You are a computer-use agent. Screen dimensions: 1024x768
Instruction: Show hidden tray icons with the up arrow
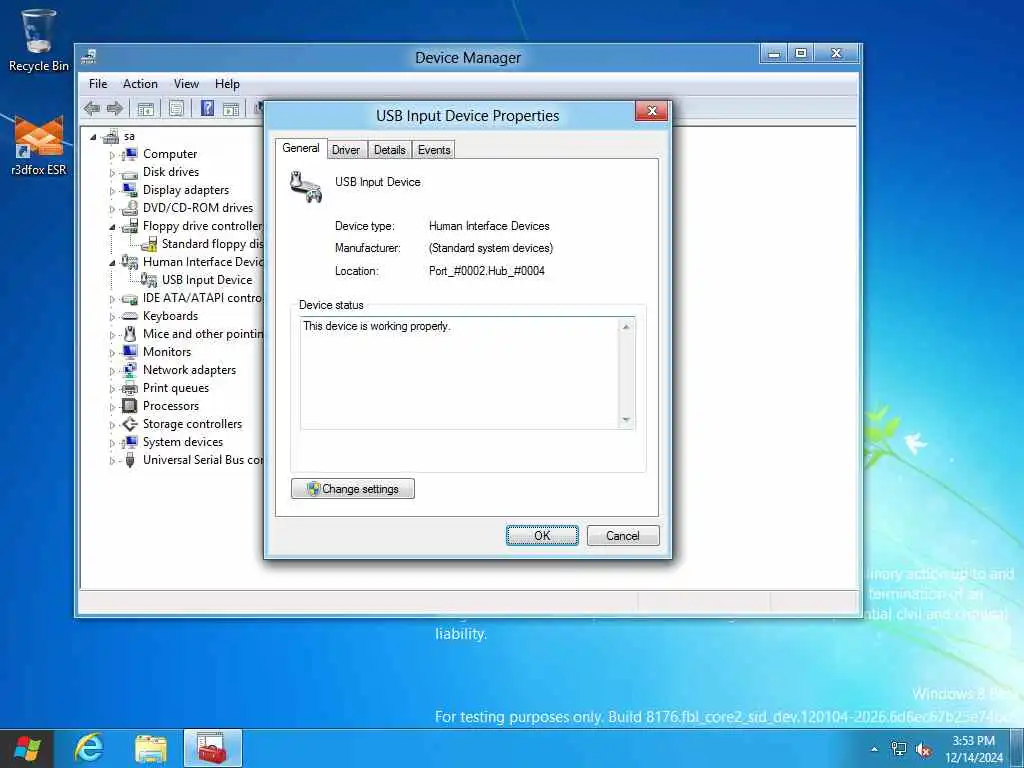tap(874, 749)
